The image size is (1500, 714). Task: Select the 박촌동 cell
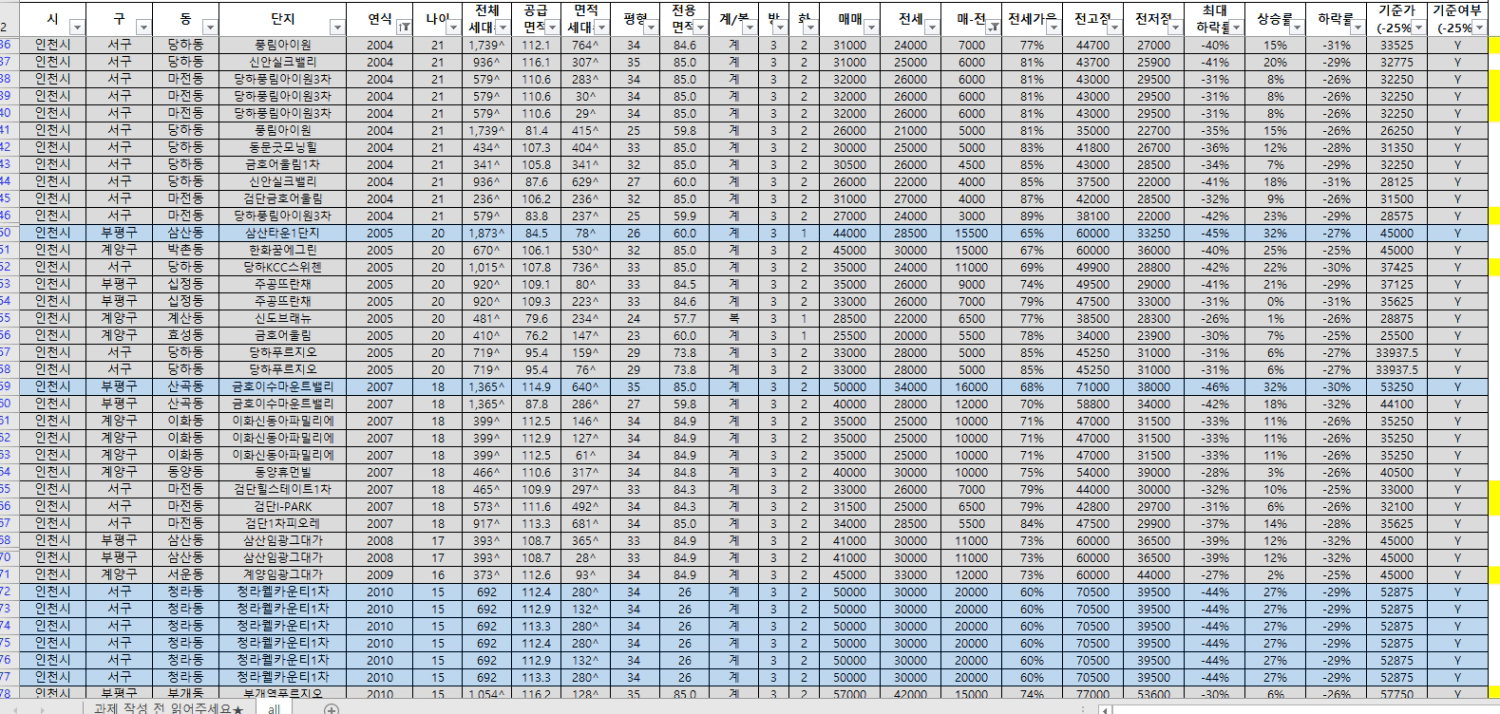186,250
